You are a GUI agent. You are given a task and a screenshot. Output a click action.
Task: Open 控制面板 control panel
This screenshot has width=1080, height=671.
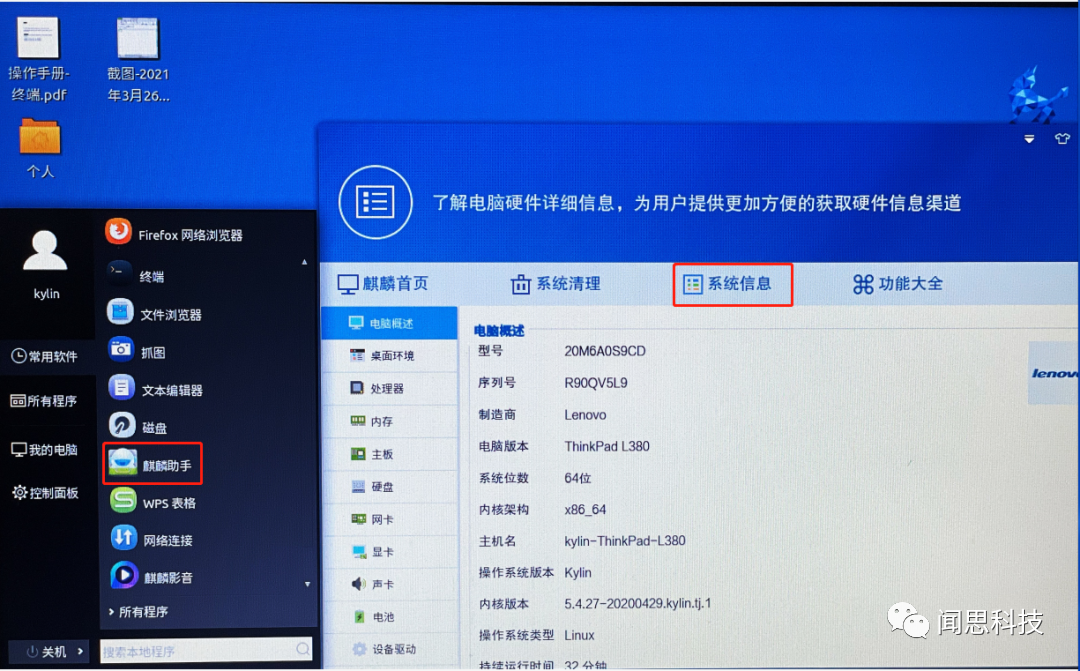(x=45, y=493)
